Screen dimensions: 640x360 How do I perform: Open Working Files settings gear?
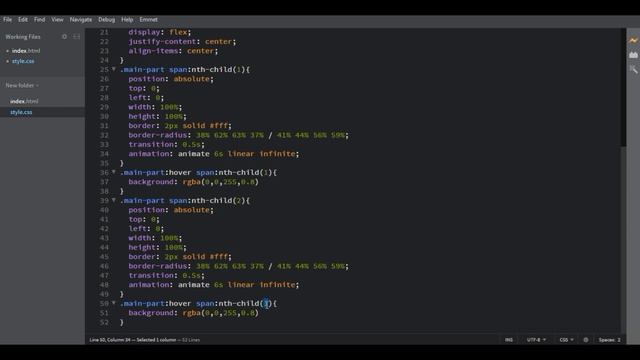64,37
